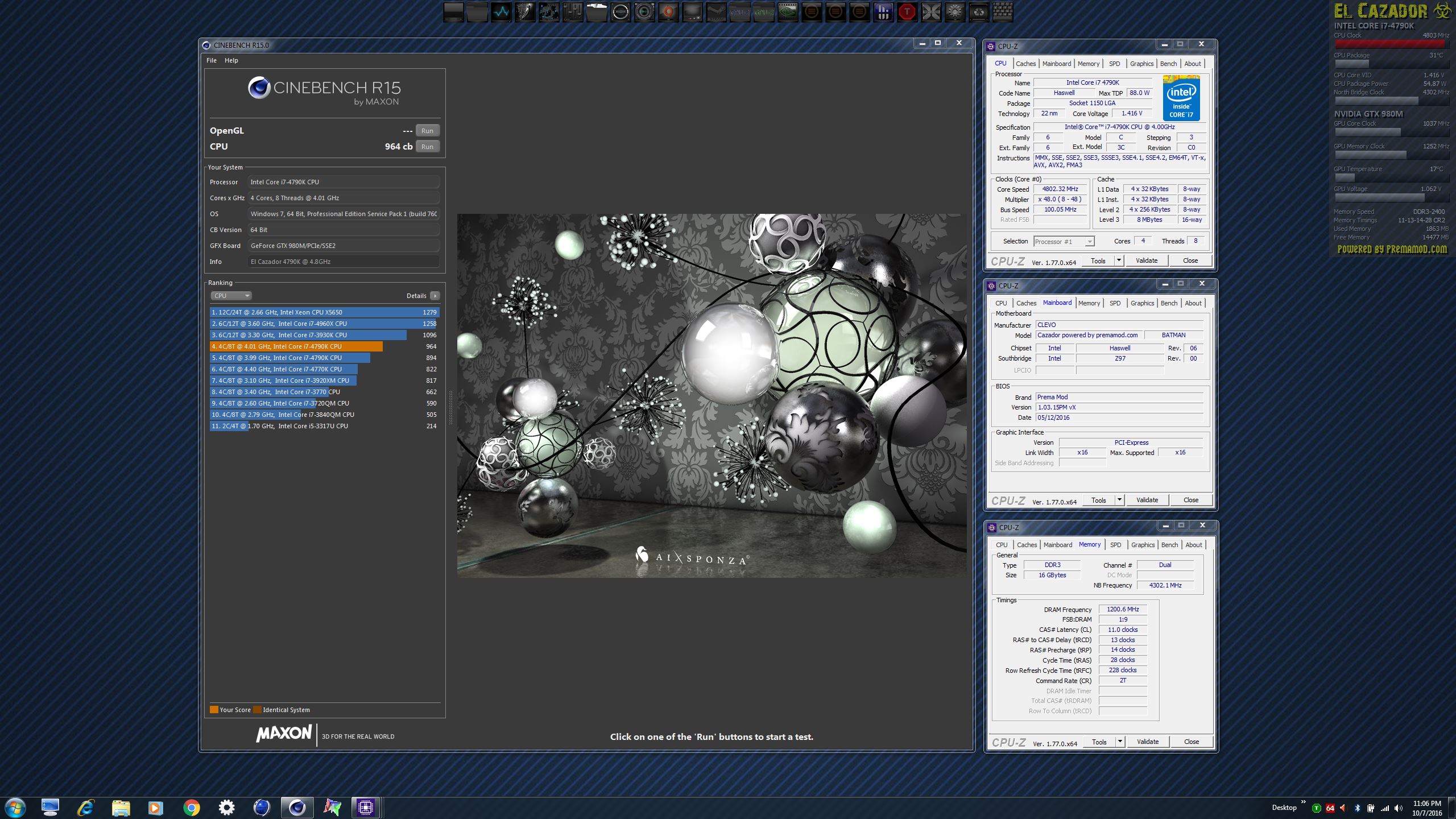The width and height of the screenshot is (1456, 819).
Task: Click Validate in the top CPU-Z window
Action: tap(1147, 260)
